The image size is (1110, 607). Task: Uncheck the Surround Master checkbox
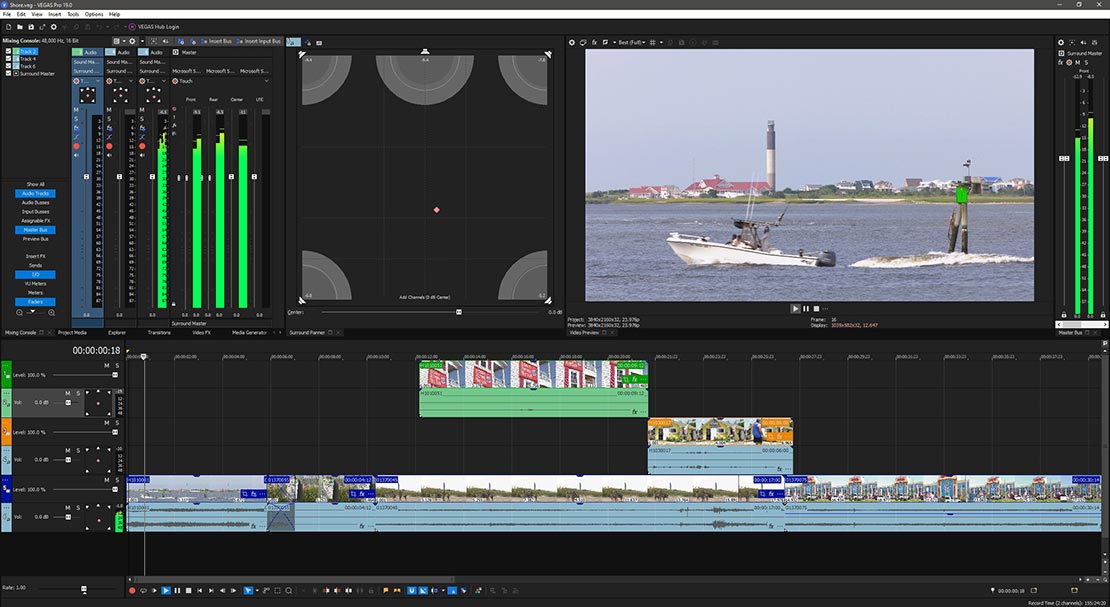[x=8, y=74]
